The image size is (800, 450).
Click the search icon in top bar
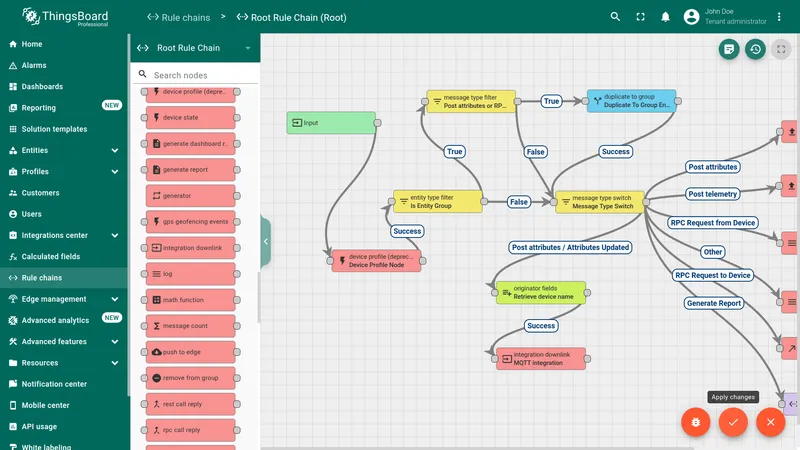tap(615, 17)
